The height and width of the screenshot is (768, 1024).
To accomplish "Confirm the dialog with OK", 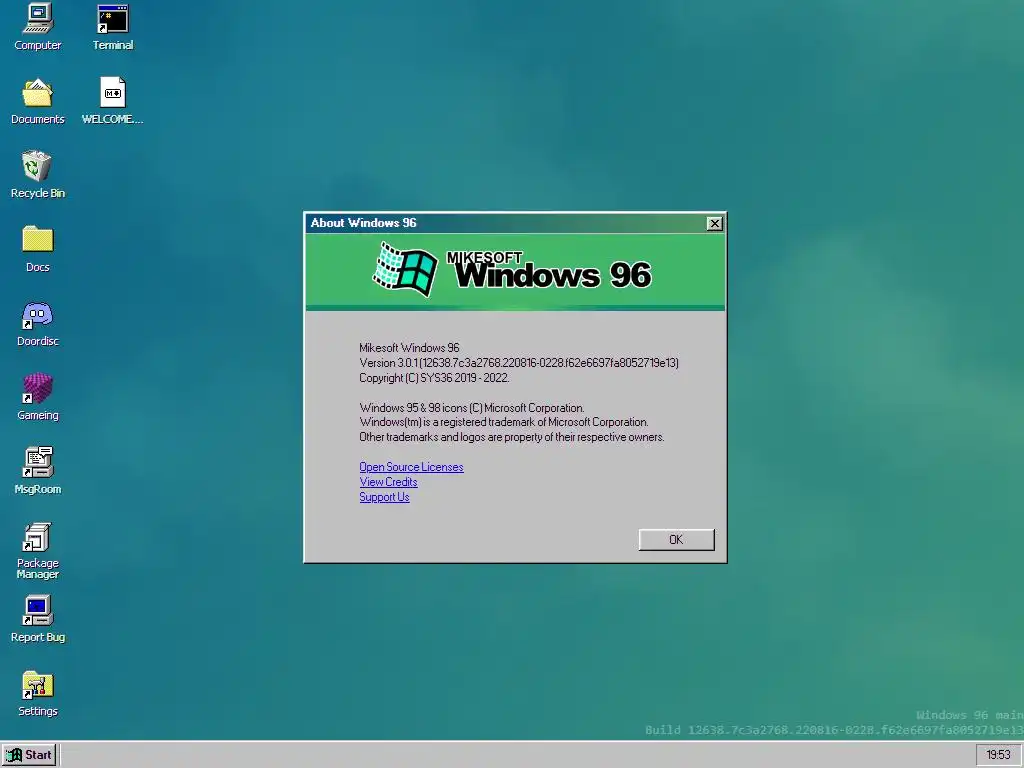I will pyautogui.click(x=676, y=539).
